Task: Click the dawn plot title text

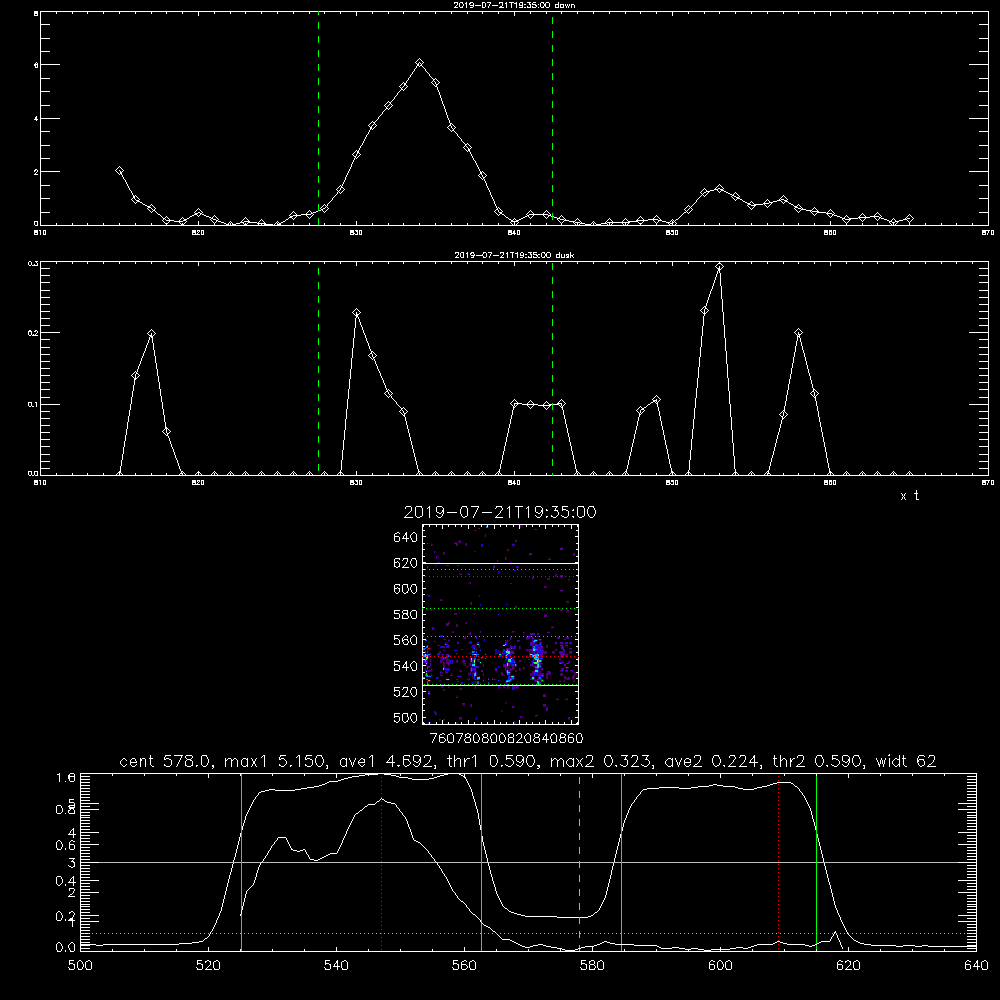Action: [514, 5]
